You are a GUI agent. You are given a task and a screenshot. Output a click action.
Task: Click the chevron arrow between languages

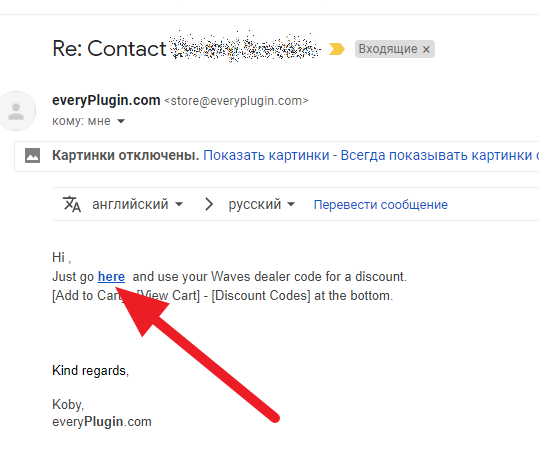(209, 204)
